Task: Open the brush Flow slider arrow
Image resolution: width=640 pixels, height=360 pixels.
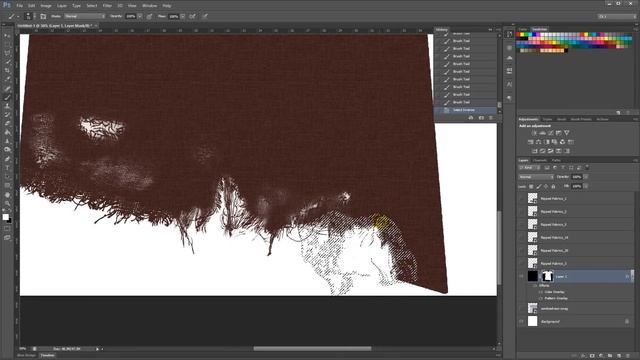Action: (183, 16)
